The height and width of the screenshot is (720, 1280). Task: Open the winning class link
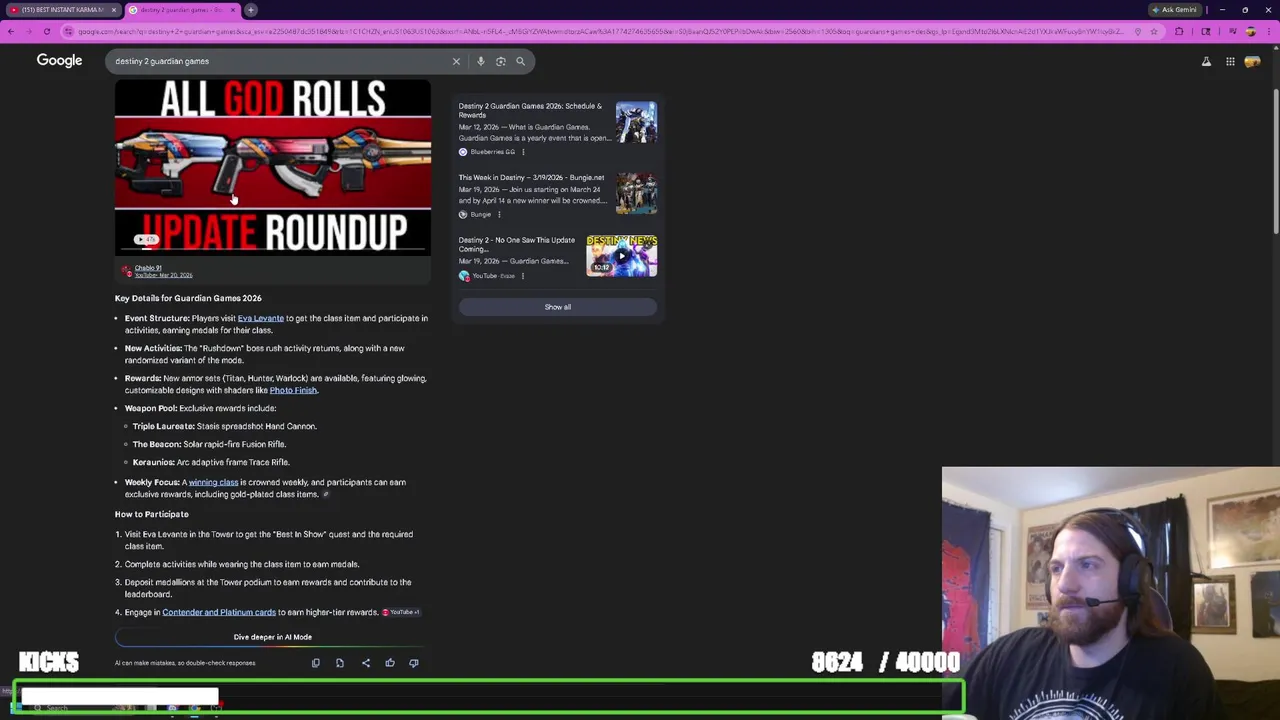tap(213, 482)
